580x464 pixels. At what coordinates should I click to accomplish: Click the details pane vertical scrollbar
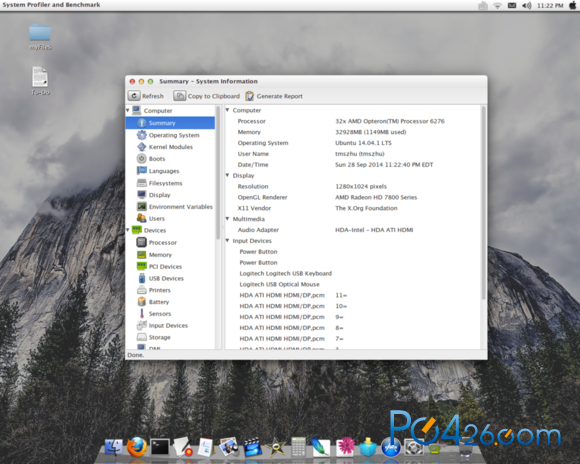(483, 203)
